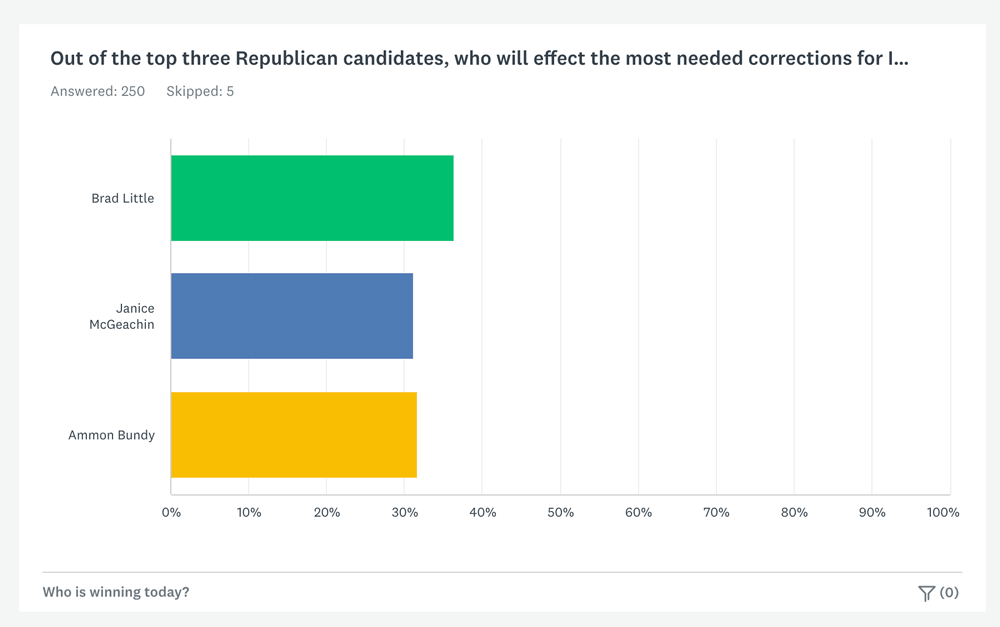Click the 70% x-axis label
This screenshot has width=1000, height=627.
tap(716, 512)
